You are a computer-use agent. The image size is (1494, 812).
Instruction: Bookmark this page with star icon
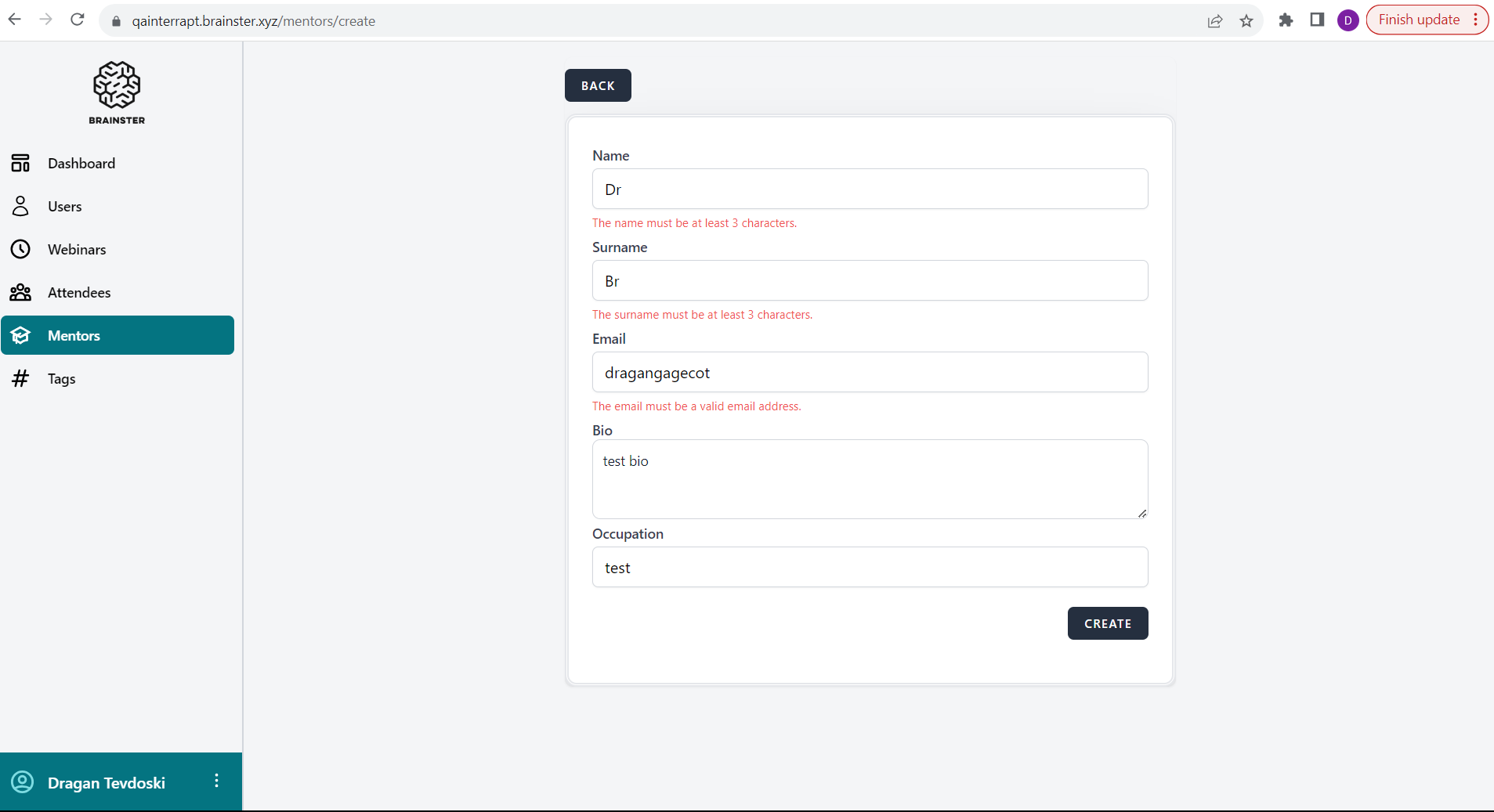[x=1246, y=21]
